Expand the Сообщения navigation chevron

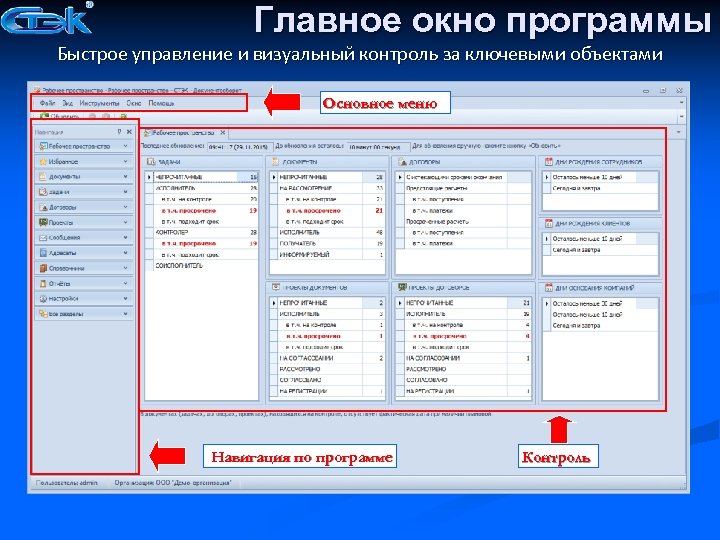125,237
